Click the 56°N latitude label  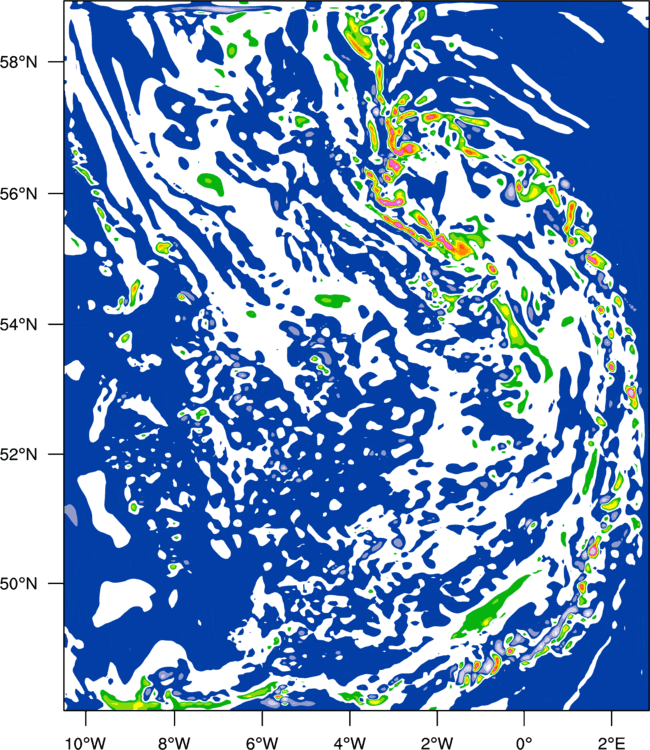(19, 194)
